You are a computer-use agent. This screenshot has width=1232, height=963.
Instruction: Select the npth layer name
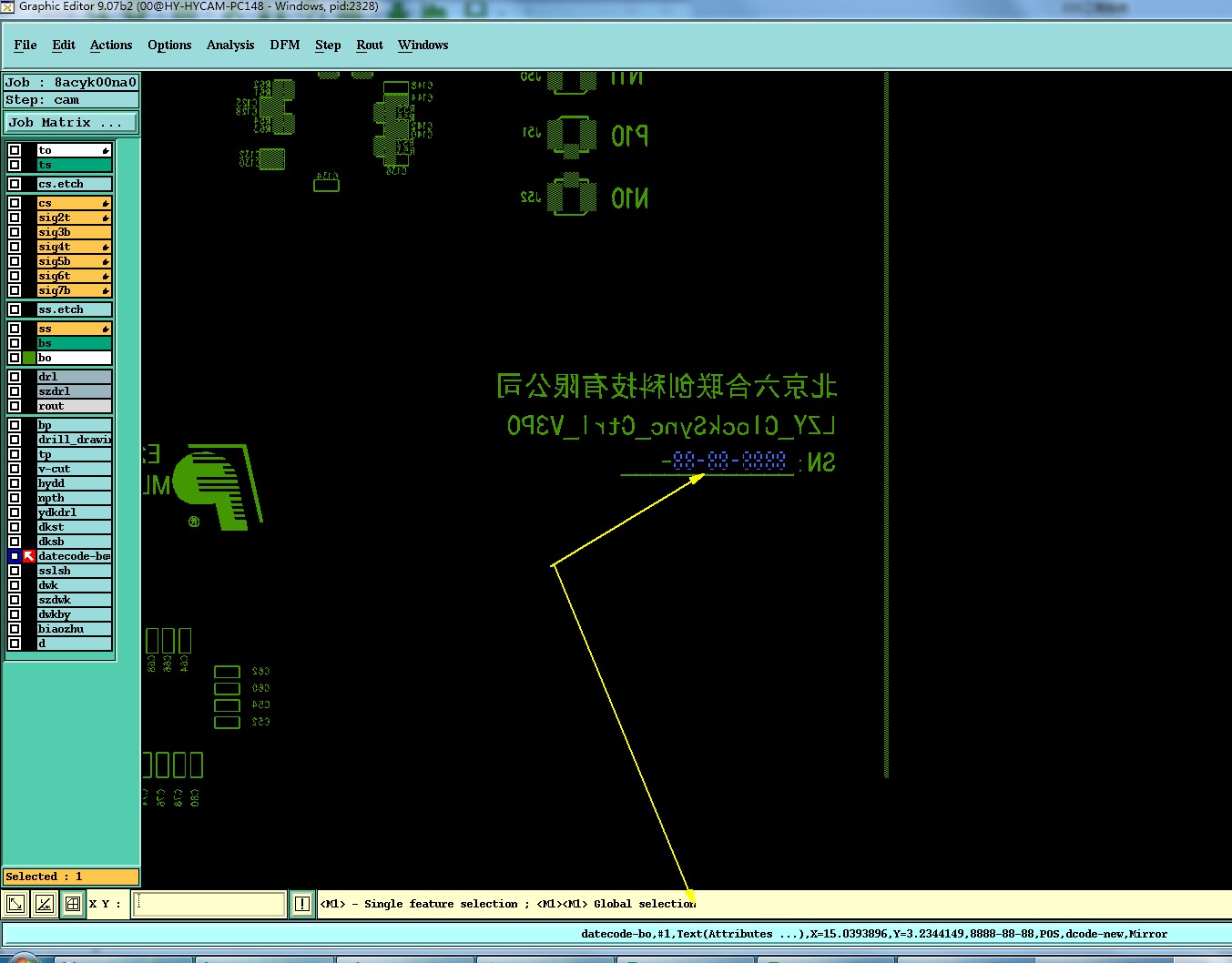[74, 498]
